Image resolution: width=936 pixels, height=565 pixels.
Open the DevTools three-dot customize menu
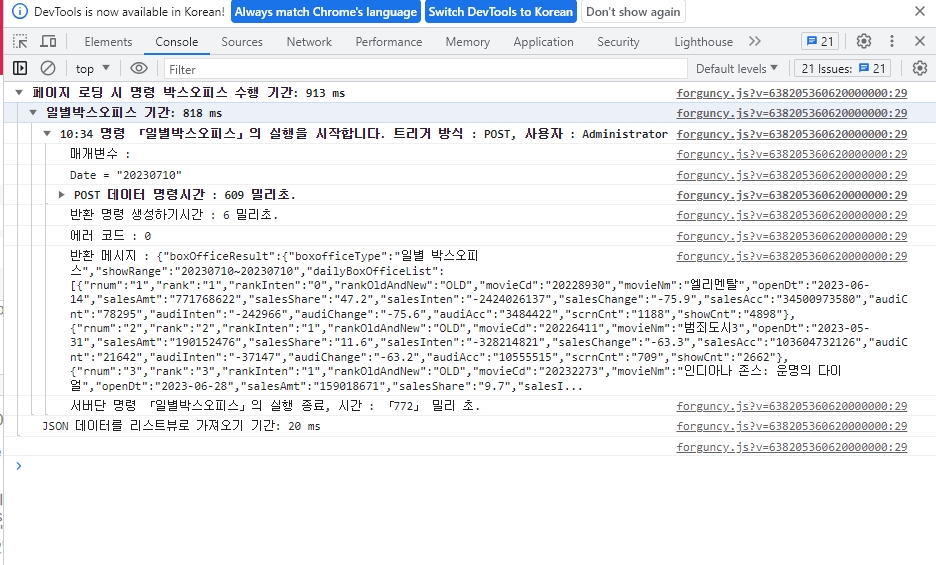(892, 41)
